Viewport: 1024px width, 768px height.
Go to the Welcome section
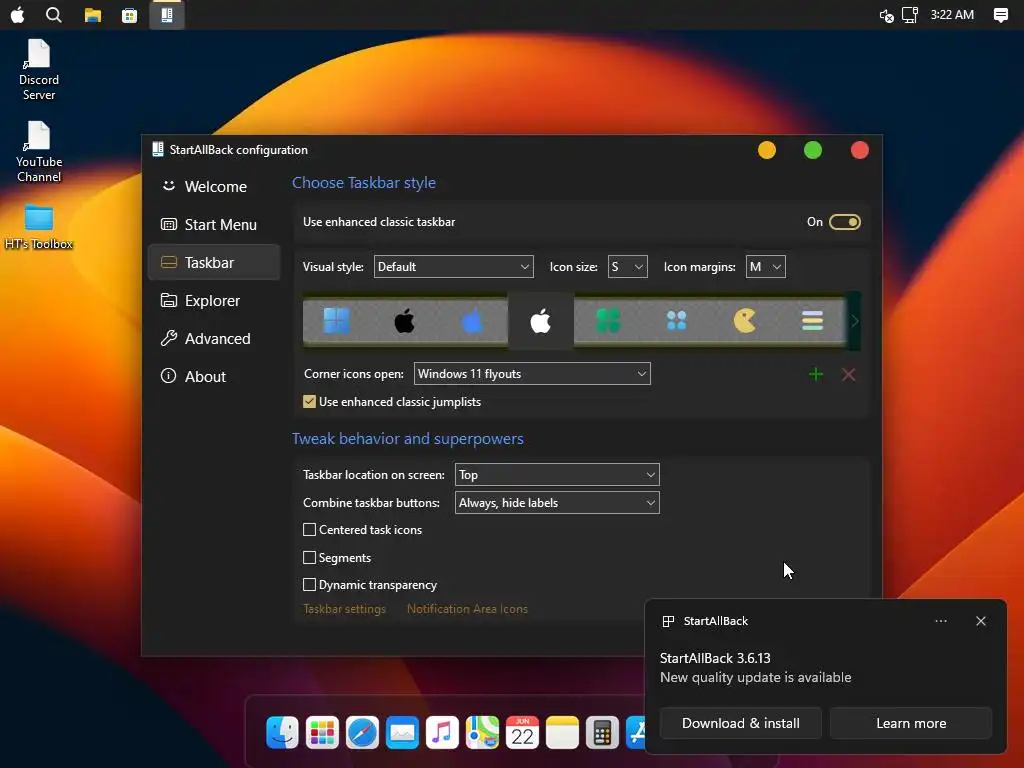(x=214, y=187)
